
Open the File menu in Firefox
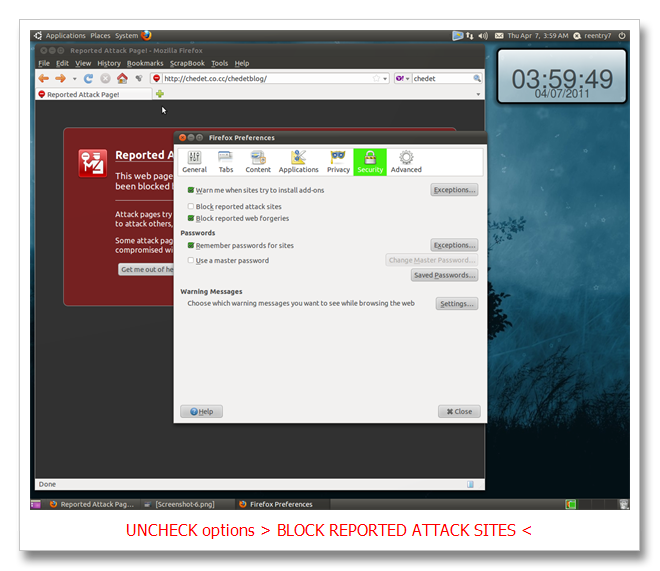[44, 63]
